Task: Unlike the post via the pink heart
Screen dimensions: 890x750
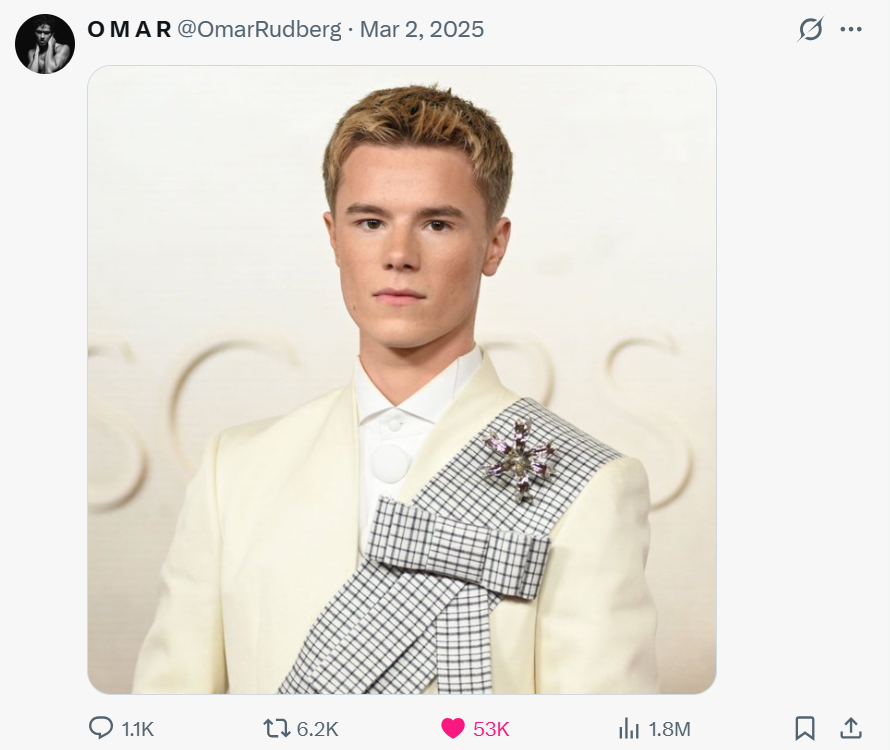Action: [x=453, y=728]
